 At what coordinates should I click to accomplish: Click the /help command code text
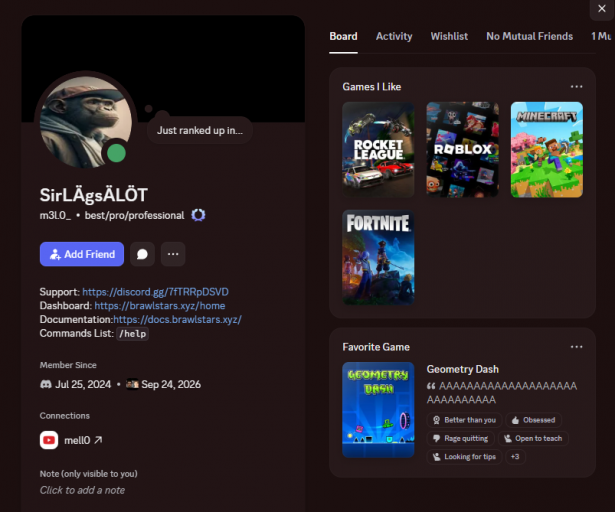(133, 334)
